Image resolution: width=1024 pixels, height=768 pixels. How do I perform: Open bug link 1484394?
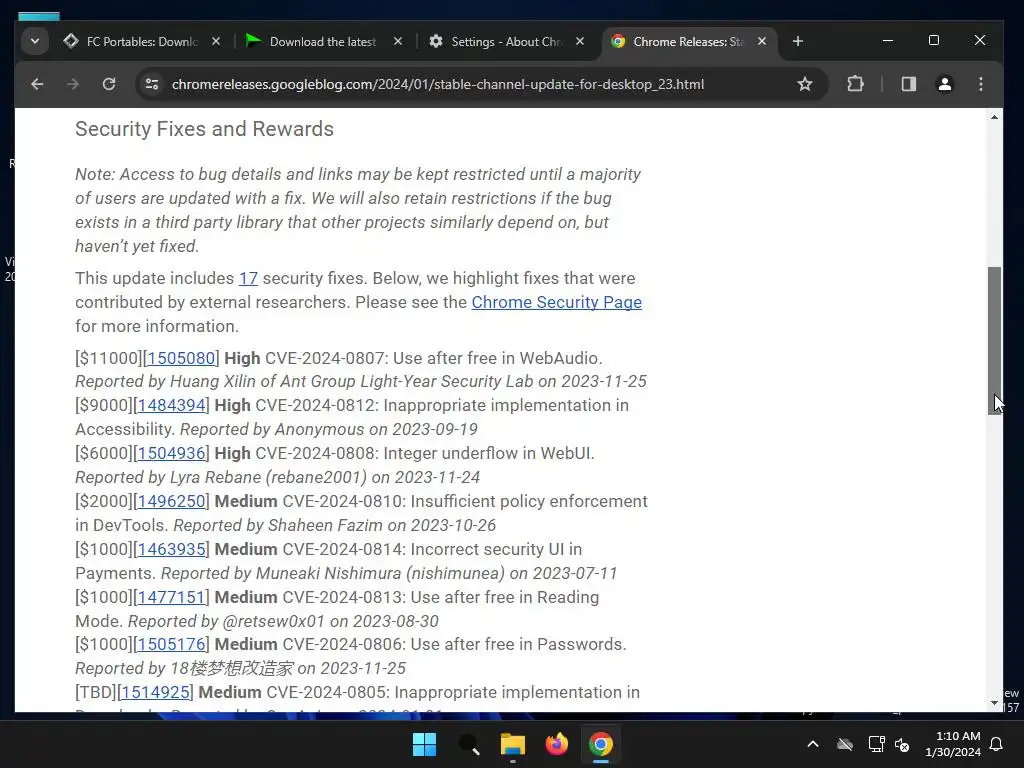tap(172, 406)
